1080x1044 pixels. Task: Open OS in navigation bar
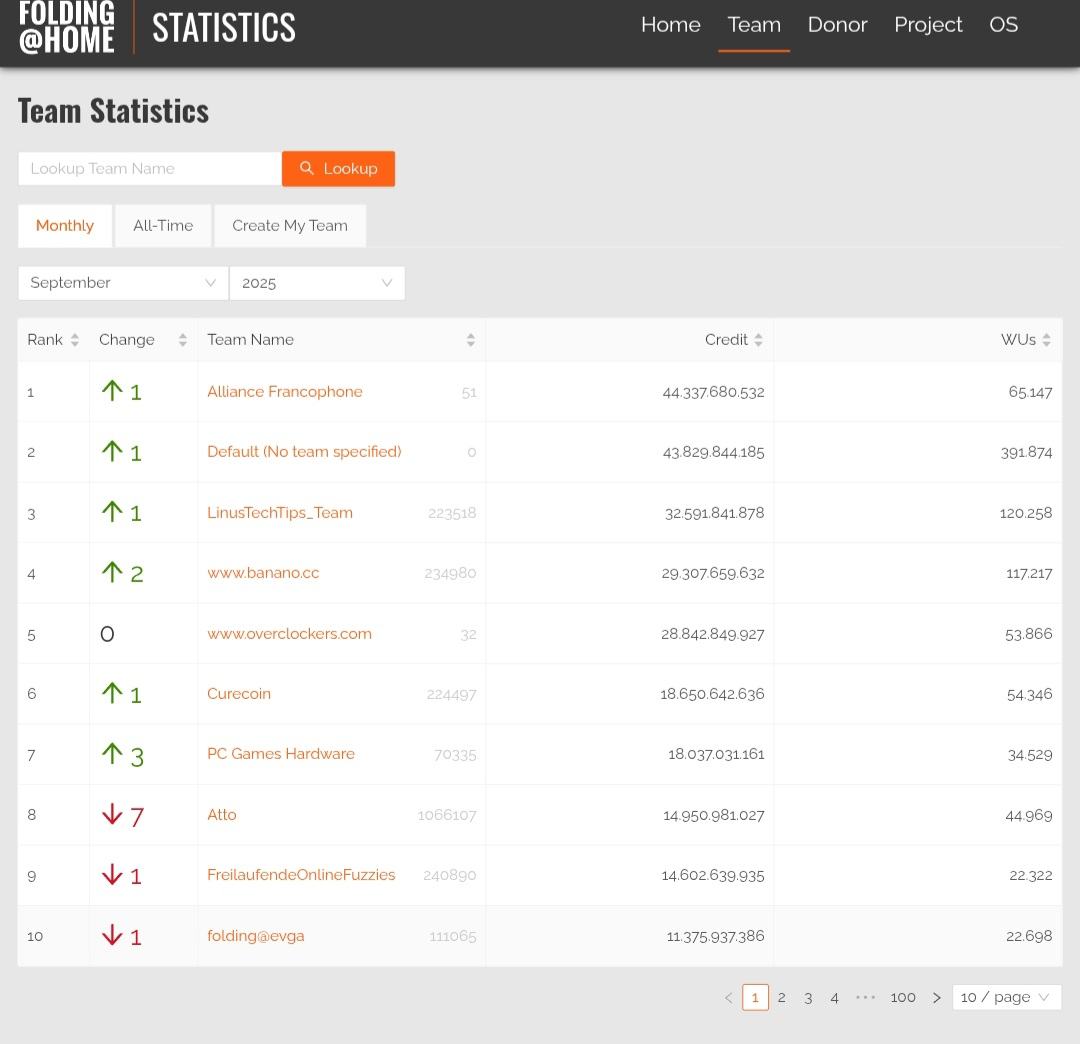(1003, 25)
